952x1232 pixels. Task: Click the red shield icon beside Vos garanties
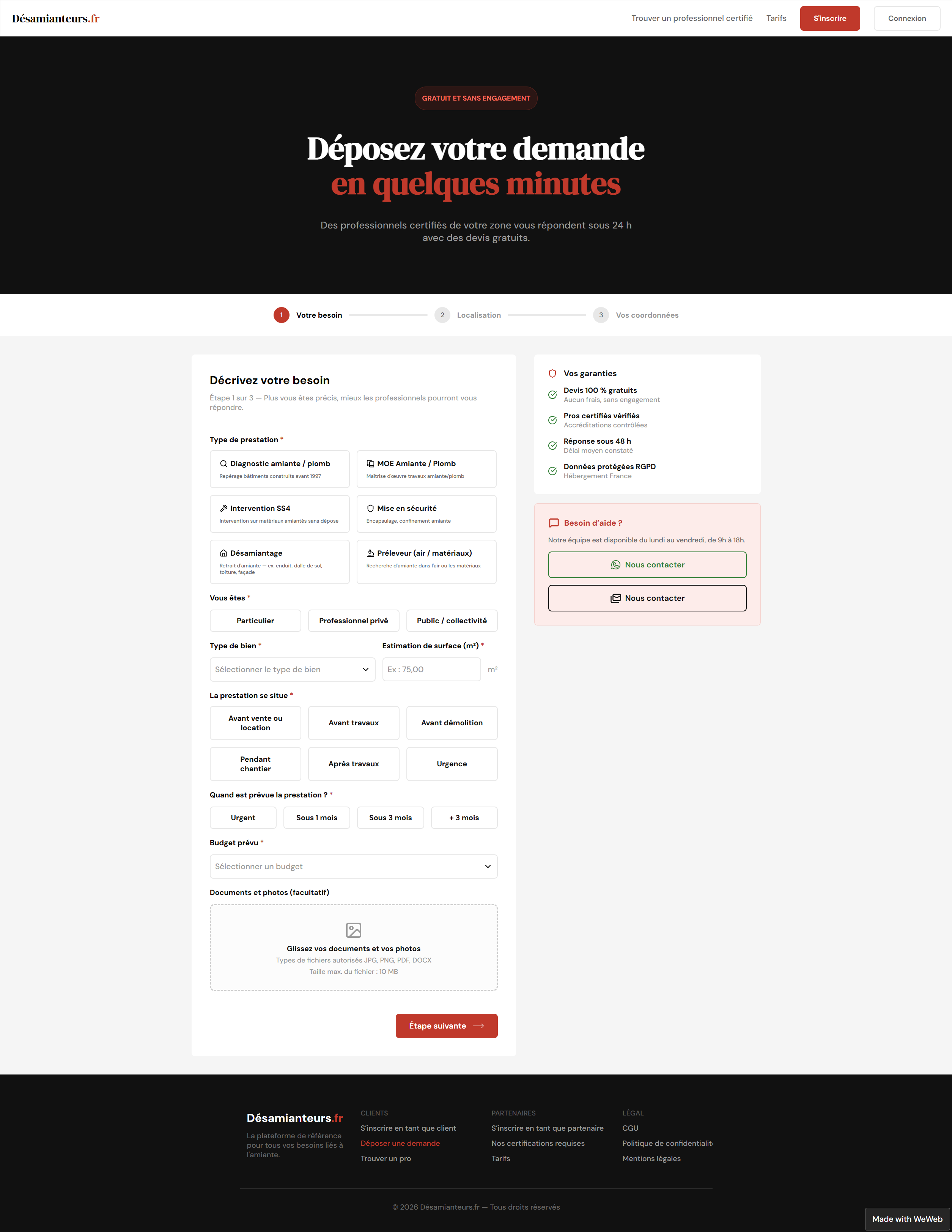553,373
